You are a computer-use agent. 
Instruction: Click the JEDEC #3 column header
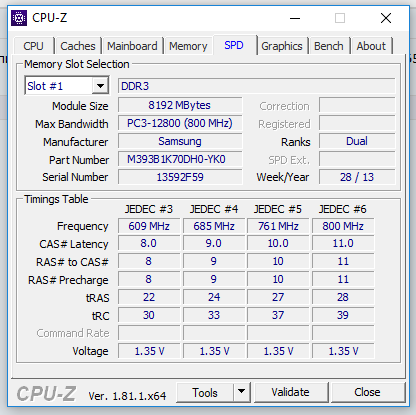point(149,209)
